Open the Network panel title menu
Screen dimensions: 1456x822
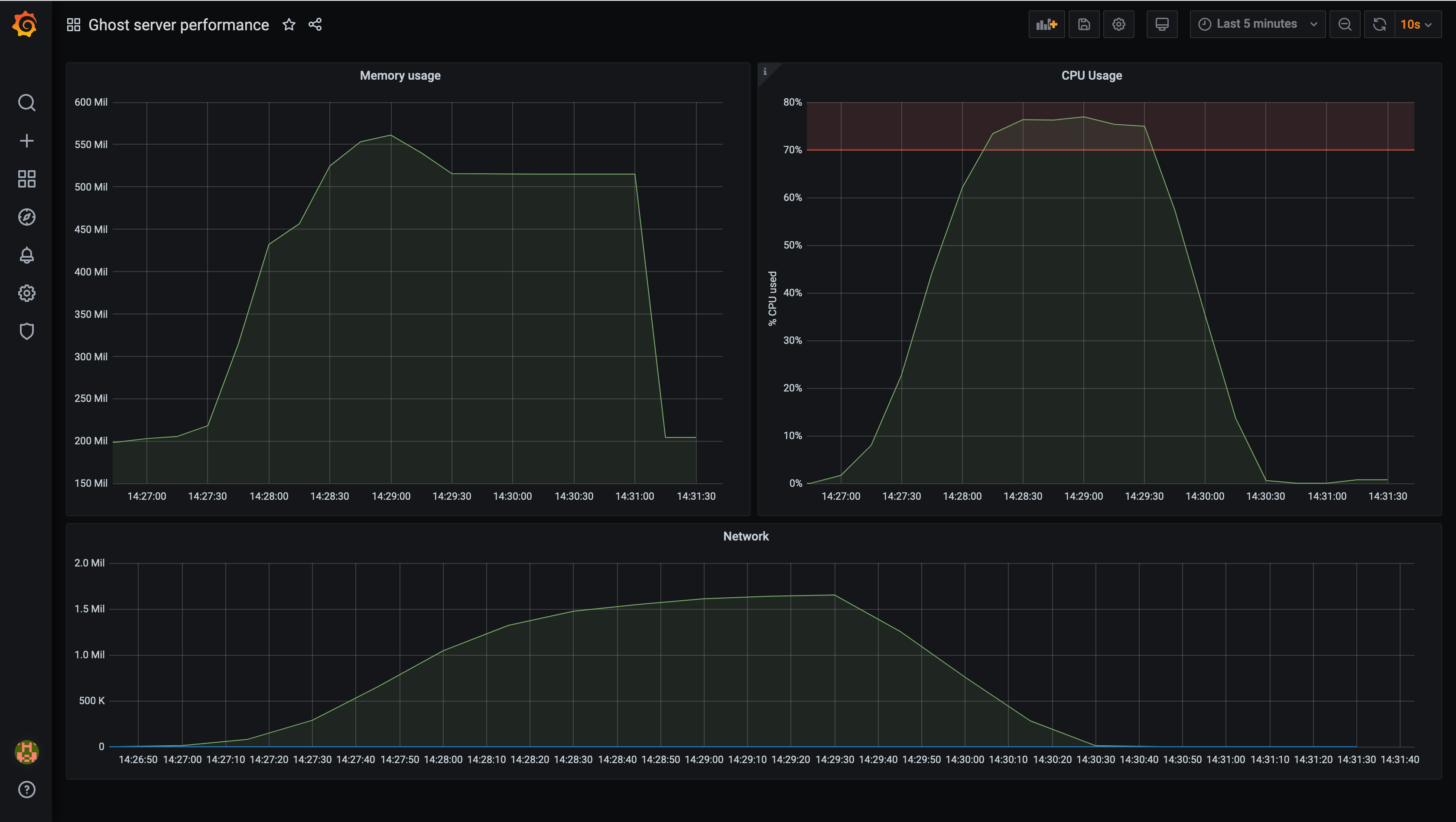tap(746, 536)
